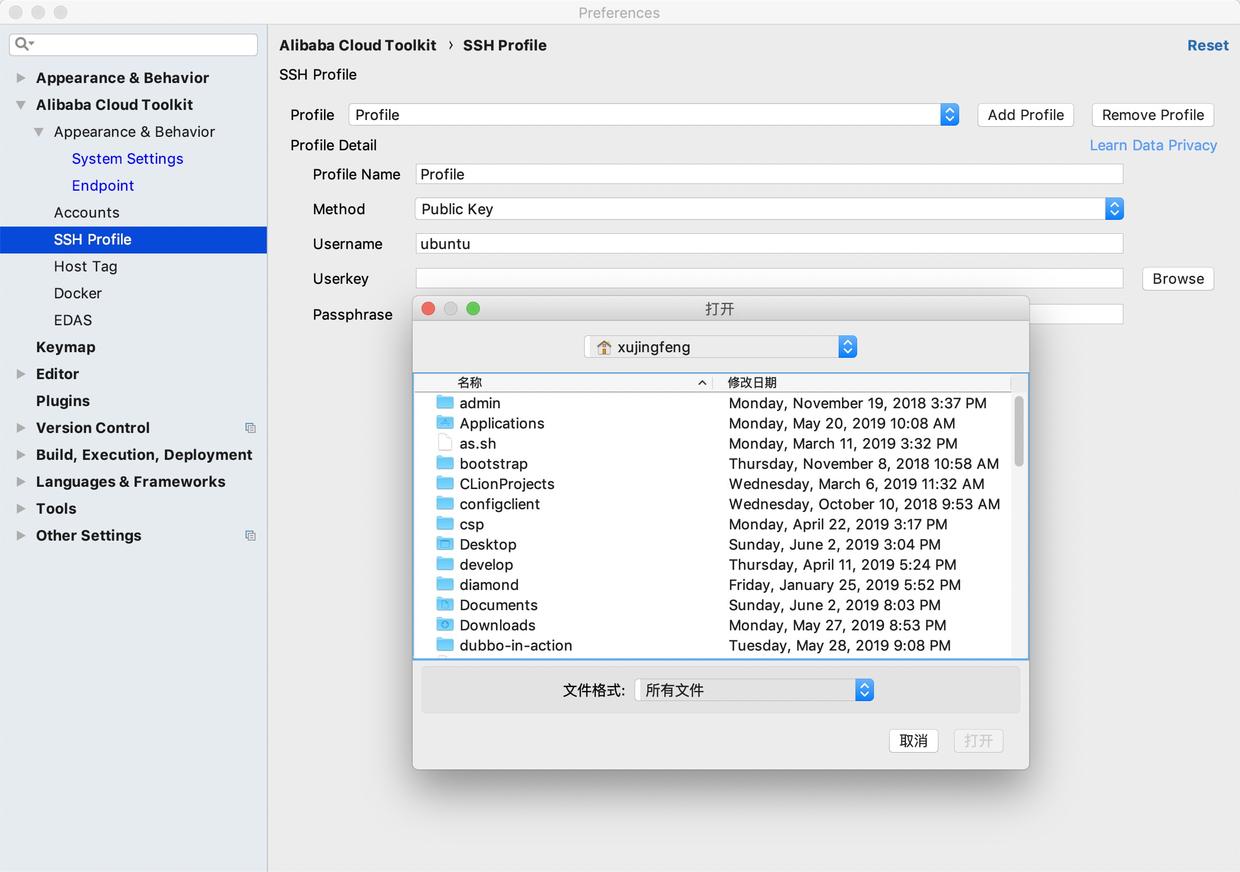Click the as.sh file icon
Screen dimensions: 1240x872
click(445, 443)
